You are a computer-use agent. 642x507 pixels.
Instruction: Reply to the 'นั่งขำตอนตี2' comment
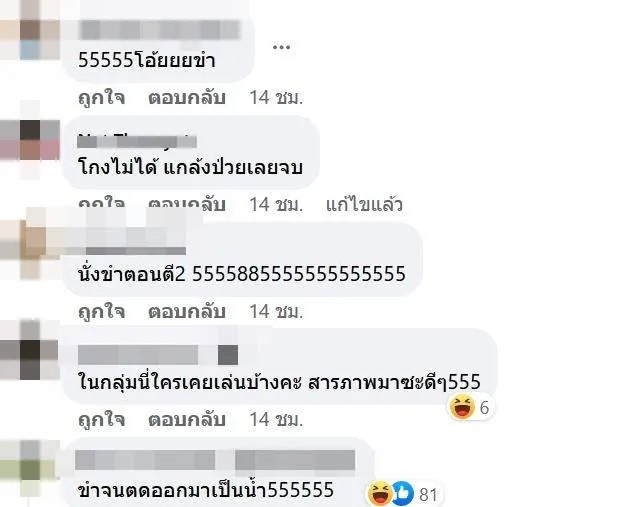click(x=187, y=312)
